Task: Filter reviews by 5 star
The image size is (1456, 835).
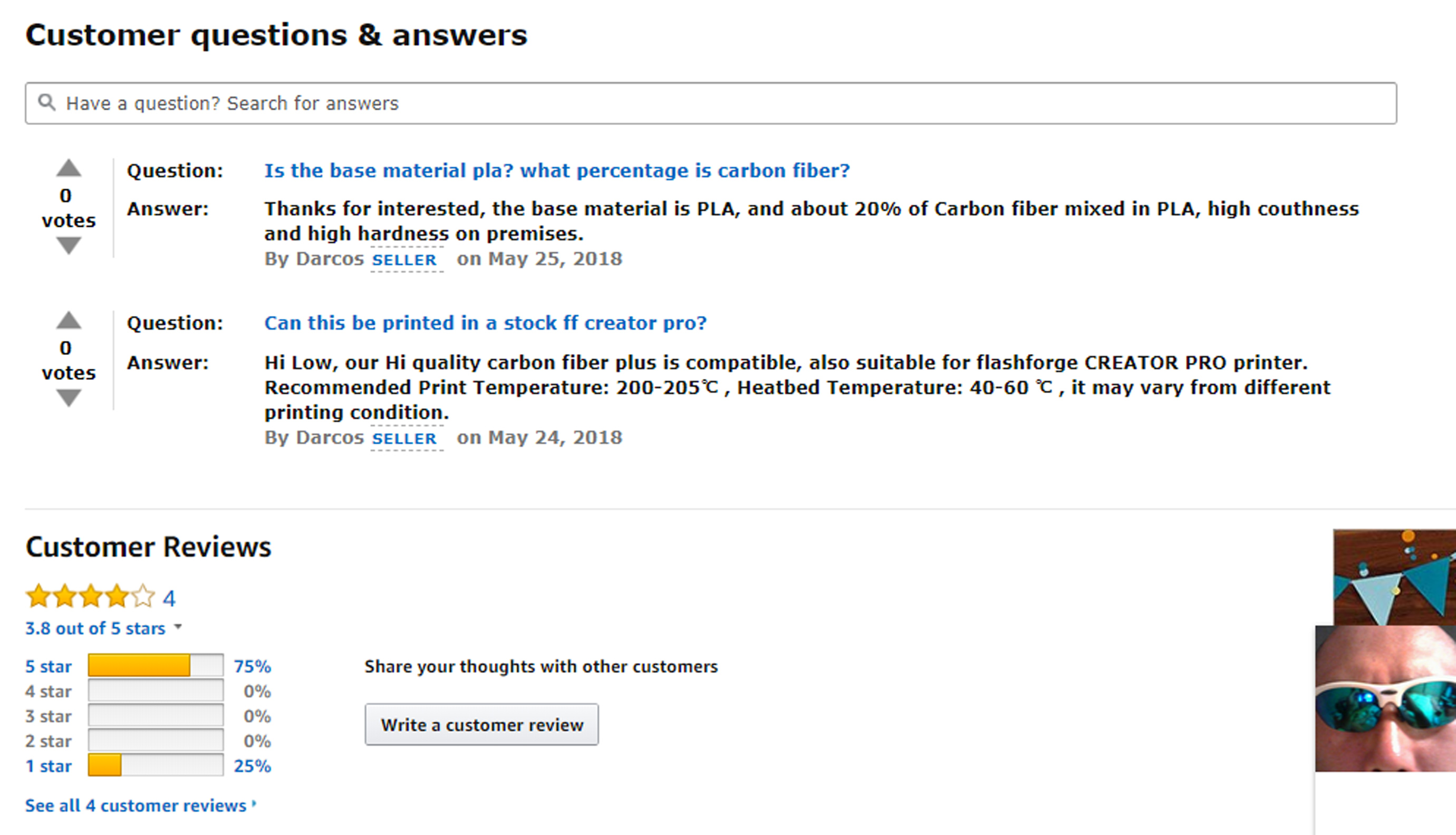Action: pos(48,666)
